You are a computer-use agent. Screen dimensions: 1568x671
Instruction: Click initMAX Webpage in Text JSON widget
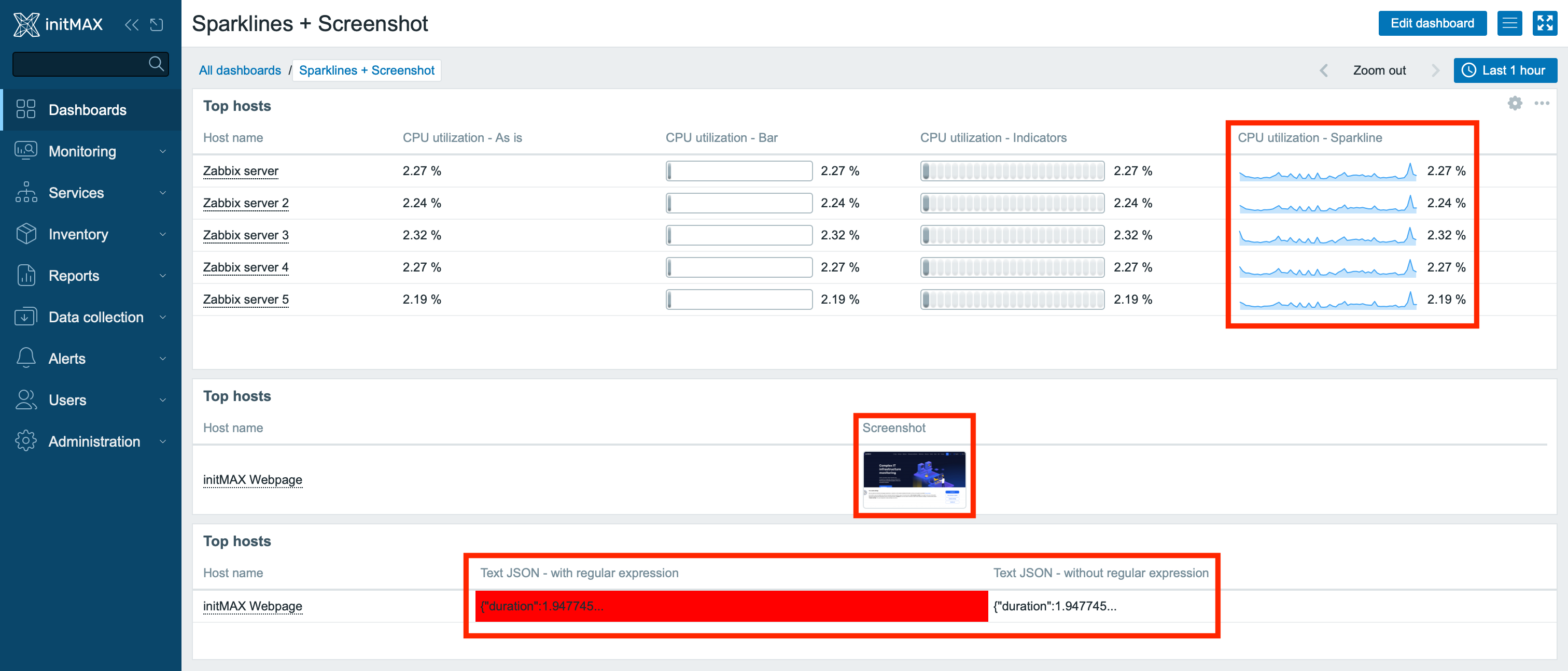point(253,606)
